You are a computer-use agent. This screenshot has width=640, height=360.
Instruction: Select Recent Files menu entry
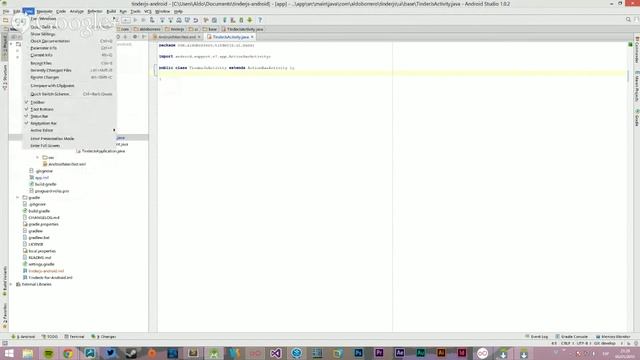pos(69,63)
